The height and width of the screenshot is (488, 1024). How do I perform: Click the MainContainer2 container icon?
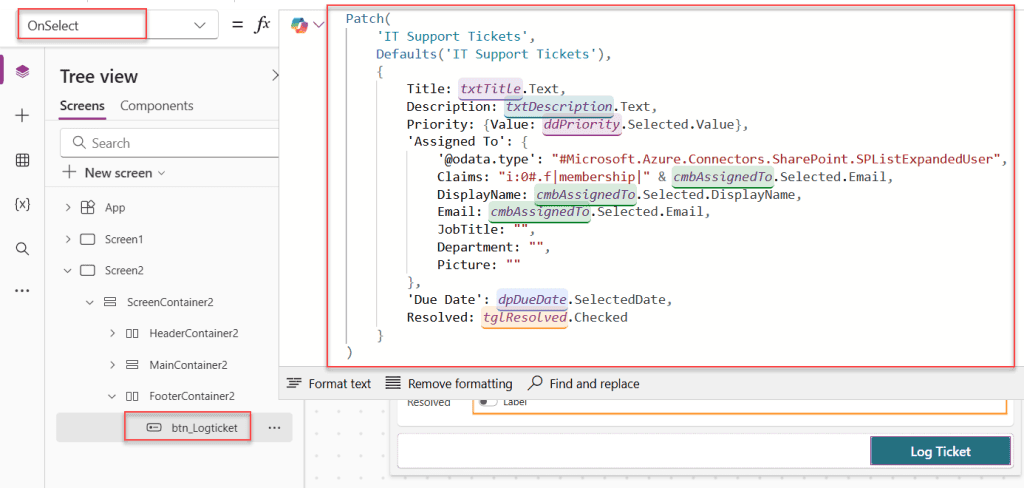tap(131, 365)
